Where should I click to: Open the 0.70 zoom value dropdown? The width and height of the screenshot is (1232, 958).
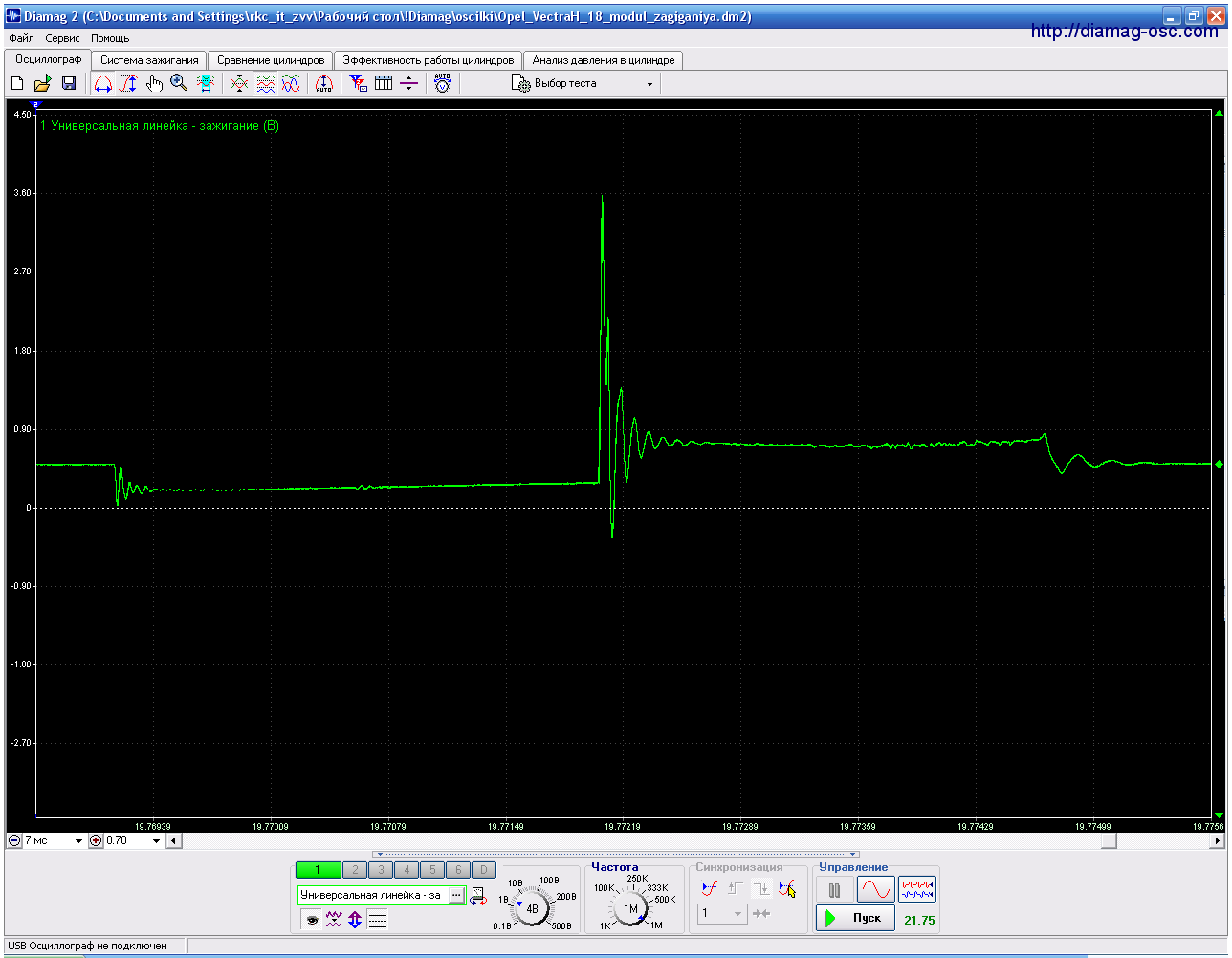(x=157, y=841)
